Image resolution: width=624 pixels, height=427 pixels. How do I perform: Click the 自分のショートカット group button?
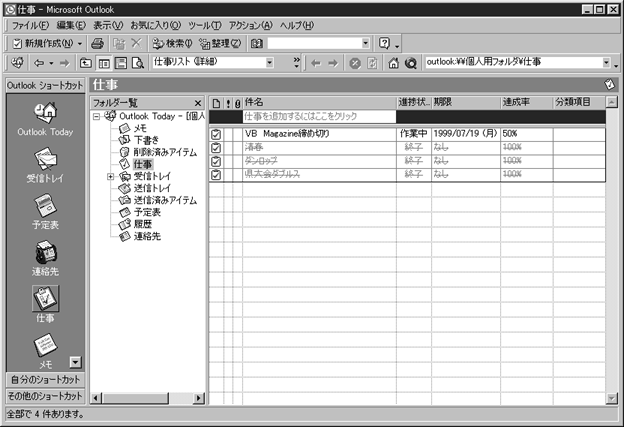(x=45, y=379)
